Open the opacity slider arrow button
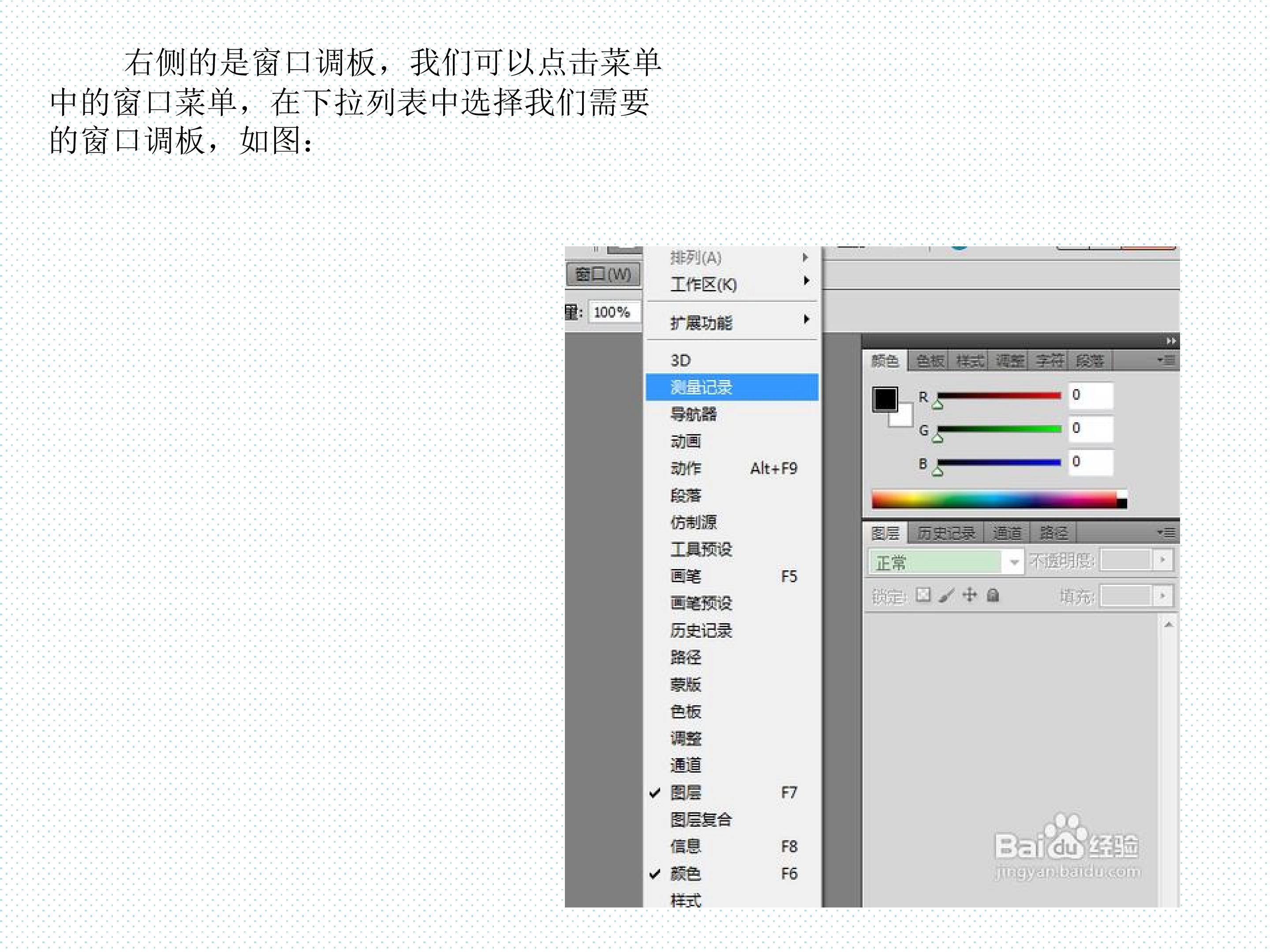The height and width of the screenshot is (952, 1270). pos(1163,559)
